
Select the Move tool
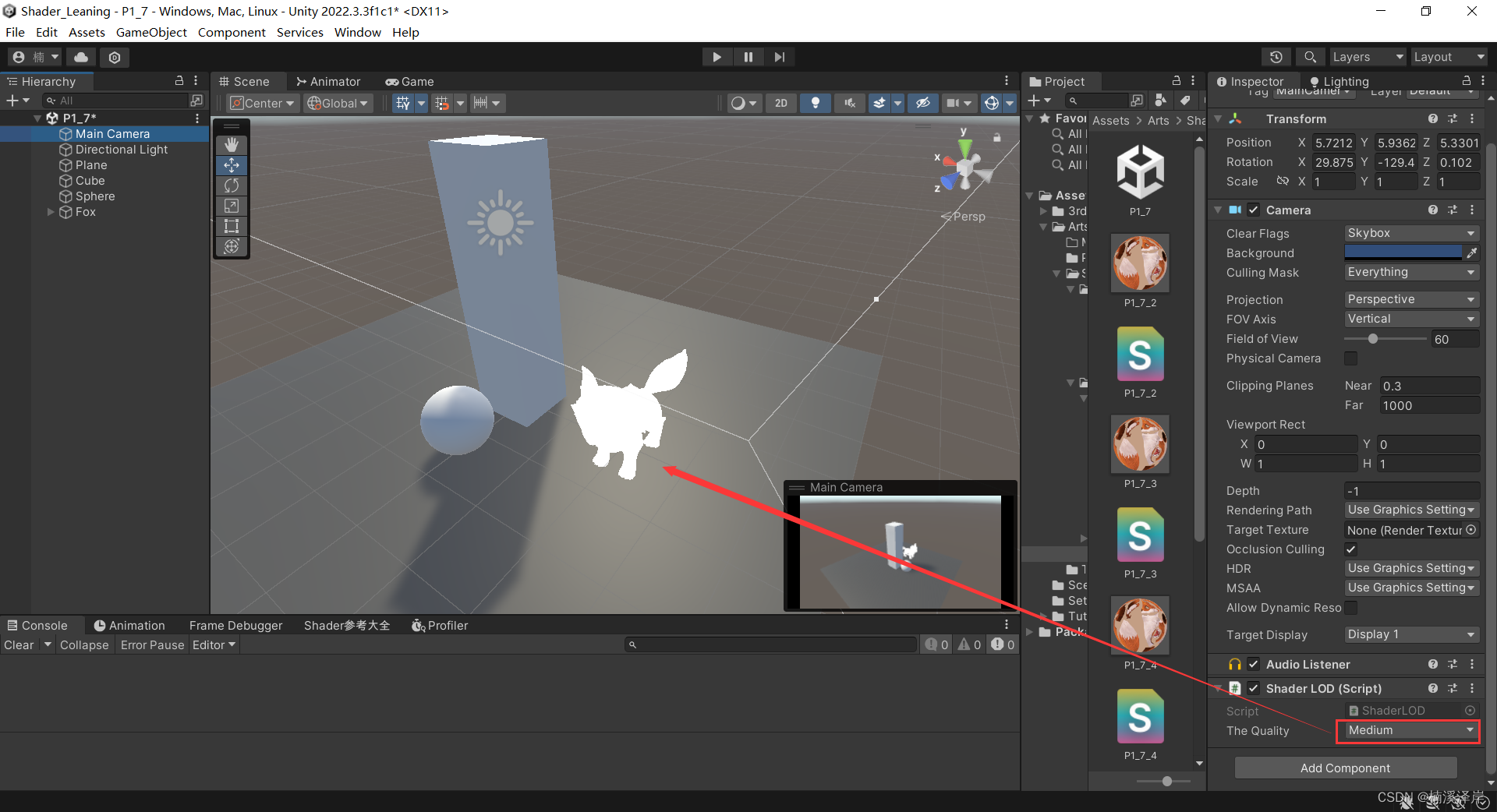click(231, 165)
